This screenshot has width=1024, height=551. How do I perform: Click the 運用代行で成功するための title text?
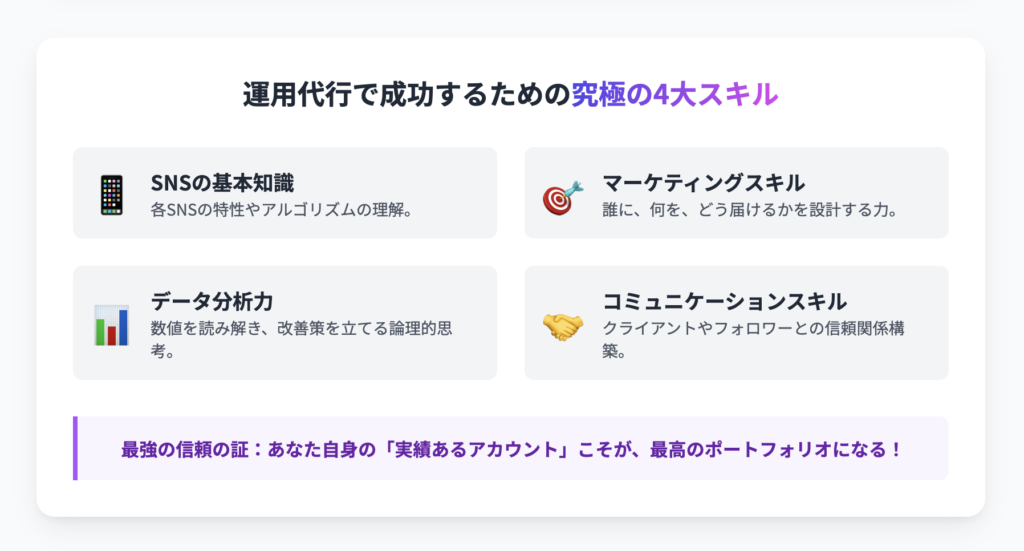(407, 94)
